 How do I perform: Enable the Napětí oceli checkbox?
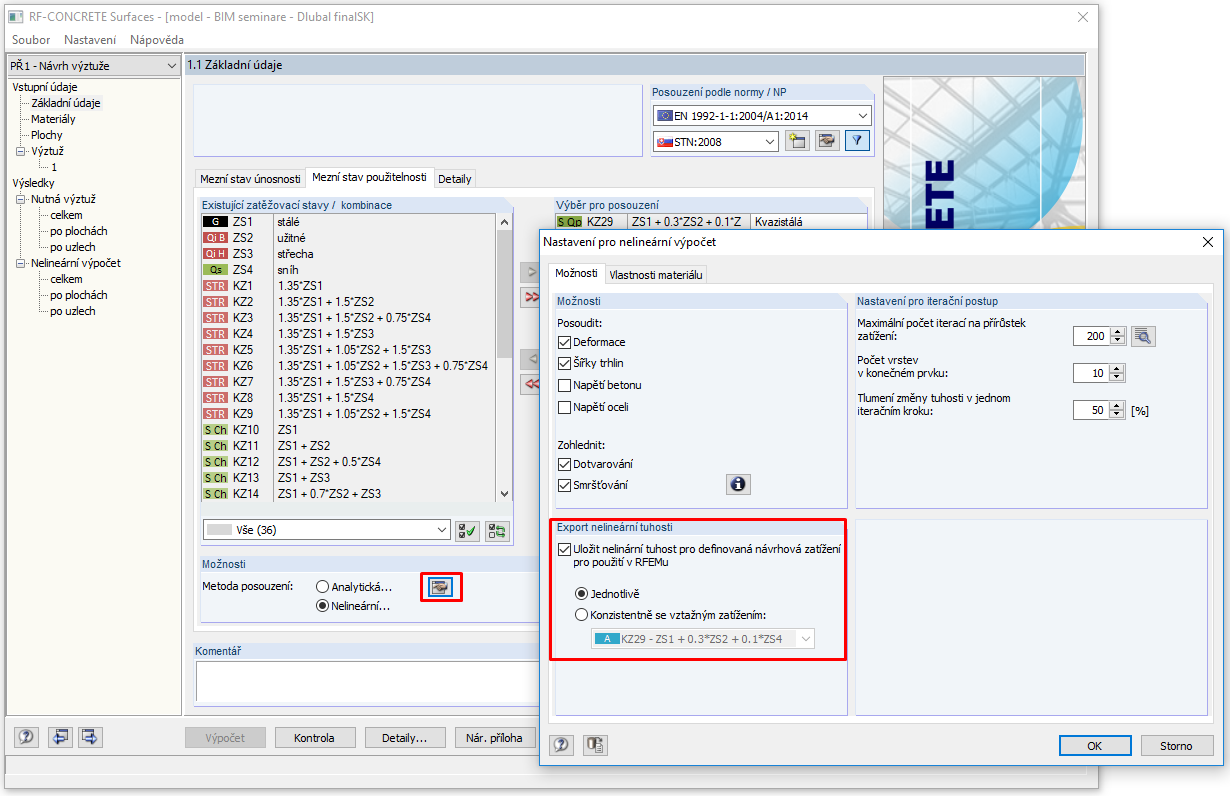pyautogui.click(x=565, y=407)
